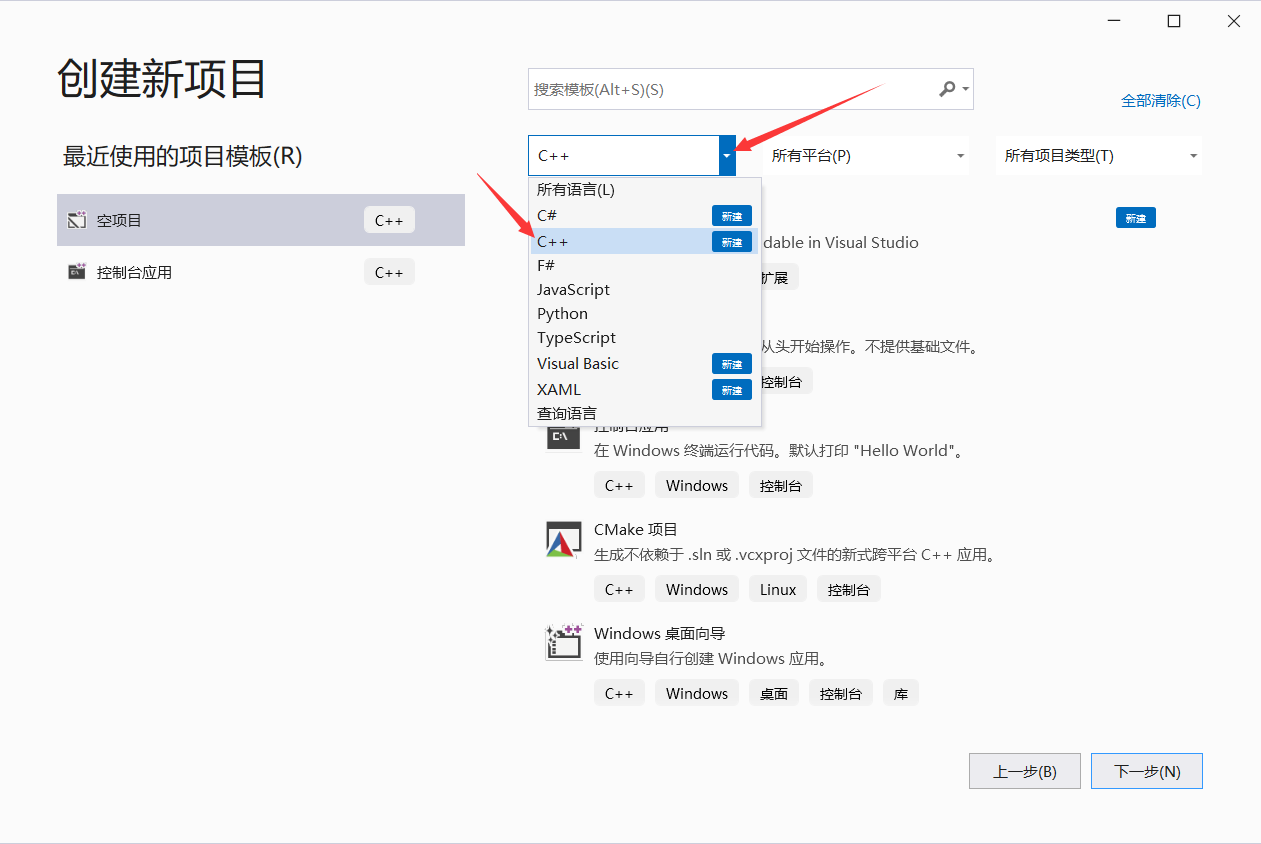
Task: Select 查询语言 from the language list
Action: click(645, 413)
